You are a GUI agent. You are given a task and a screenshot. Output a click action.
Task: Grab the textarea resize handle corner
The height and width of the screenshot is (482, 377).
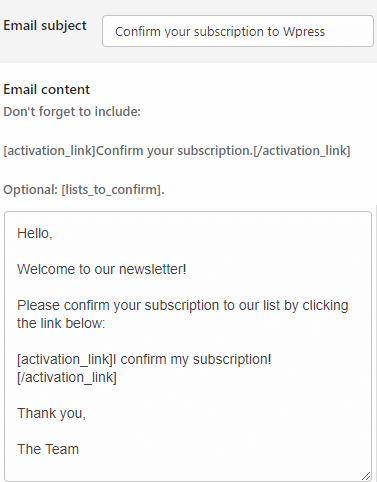(366, 476)
